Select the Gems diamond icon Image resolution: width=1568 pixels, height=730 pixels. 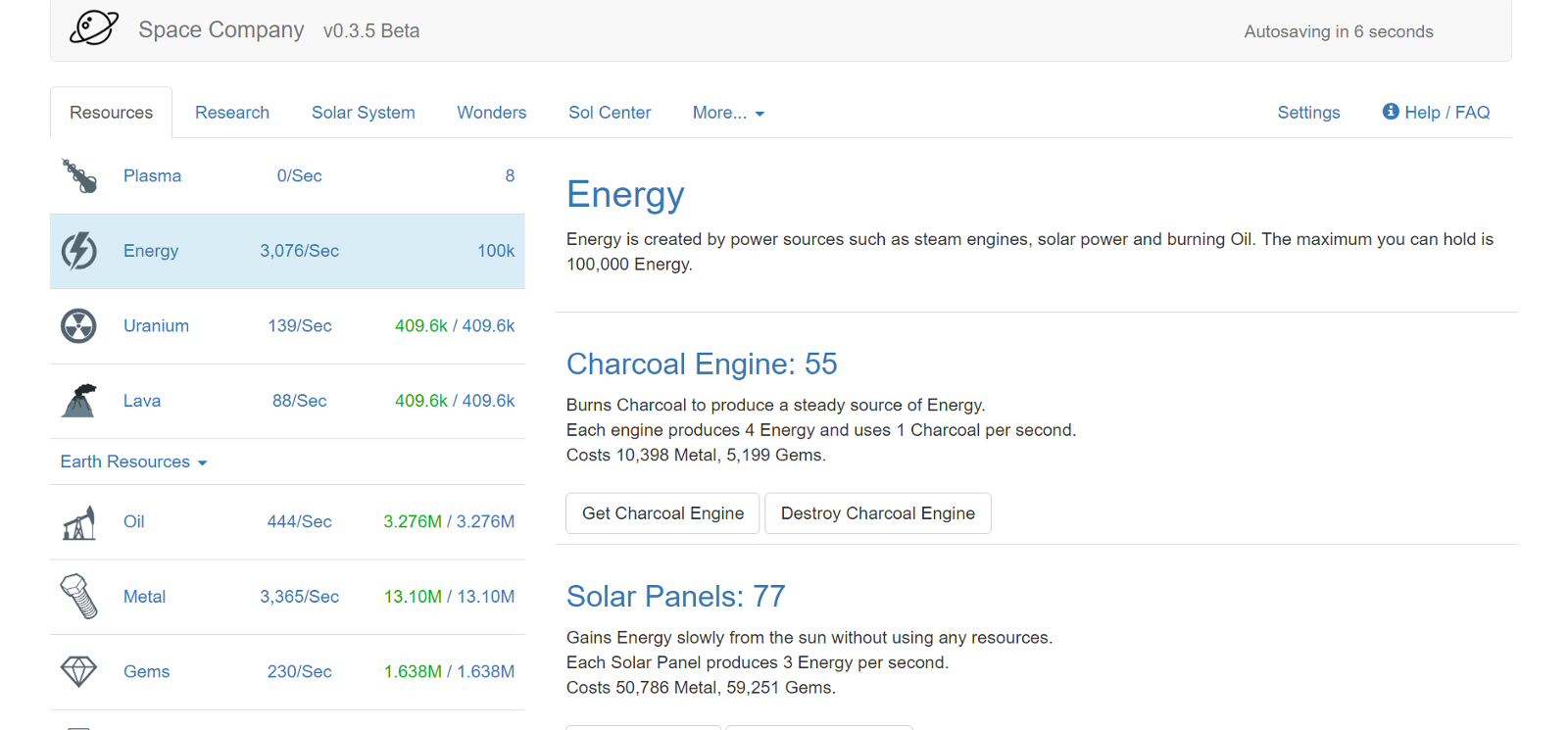pos(78,672)
